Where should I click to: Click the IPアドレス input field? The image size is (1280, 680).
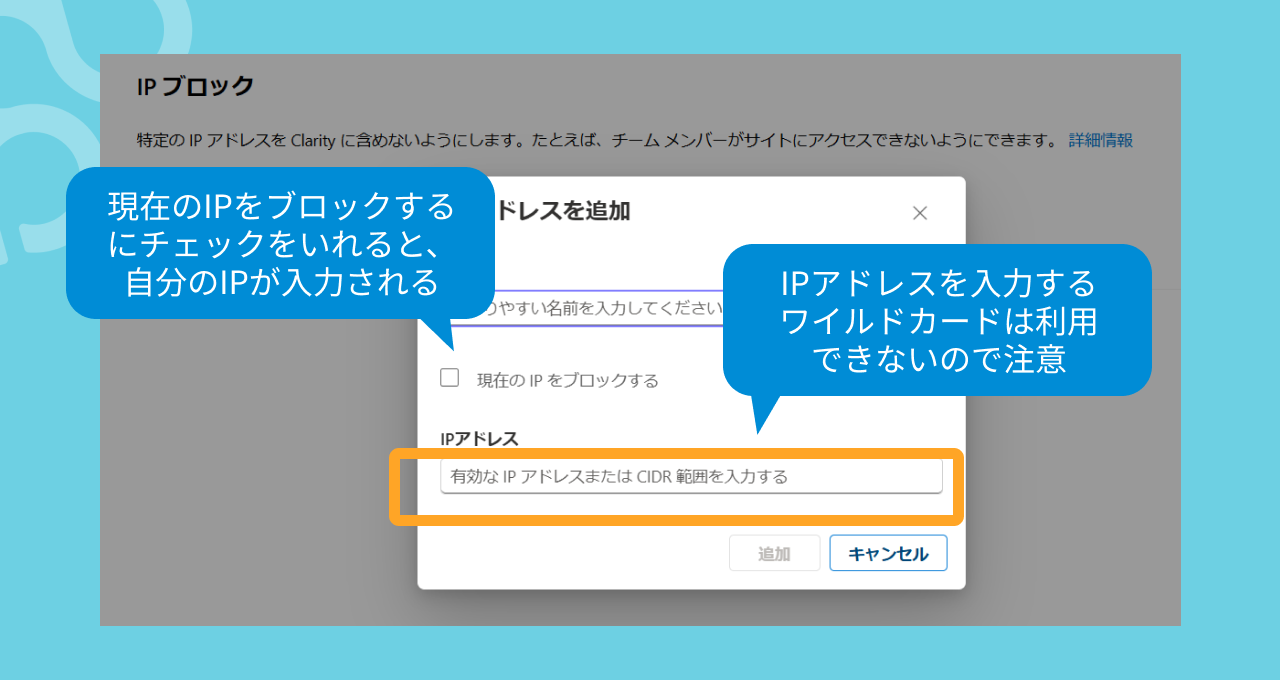point(691,477)
